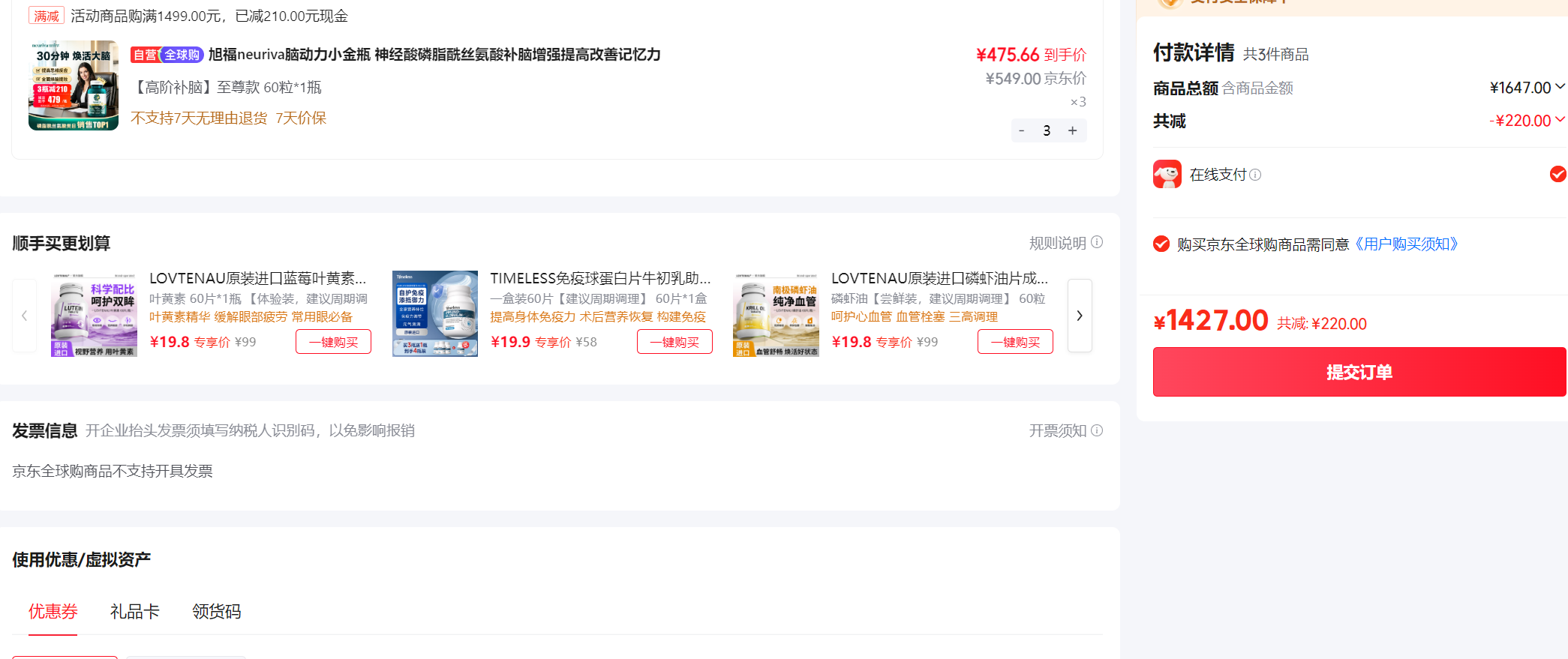The height and width of the screenshot is (659, 1568).
Task: Switch to the 优惠券 tab
Action: coord(53,612)
